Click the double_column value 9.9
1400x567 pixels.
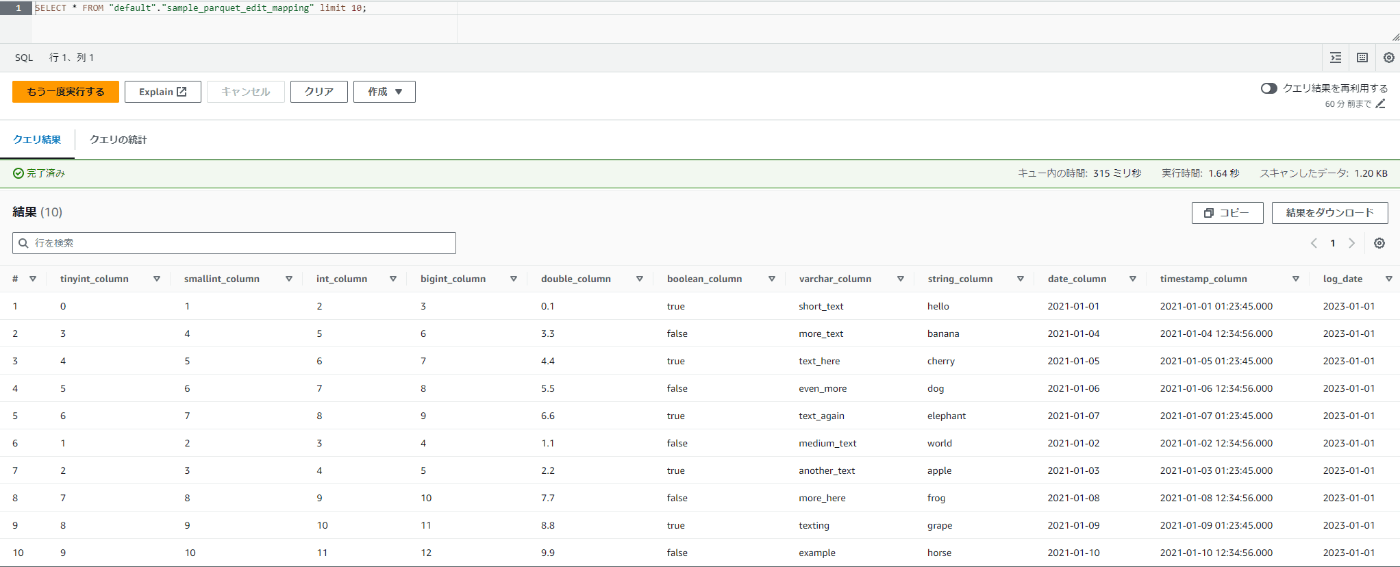(x=548, y=553)
